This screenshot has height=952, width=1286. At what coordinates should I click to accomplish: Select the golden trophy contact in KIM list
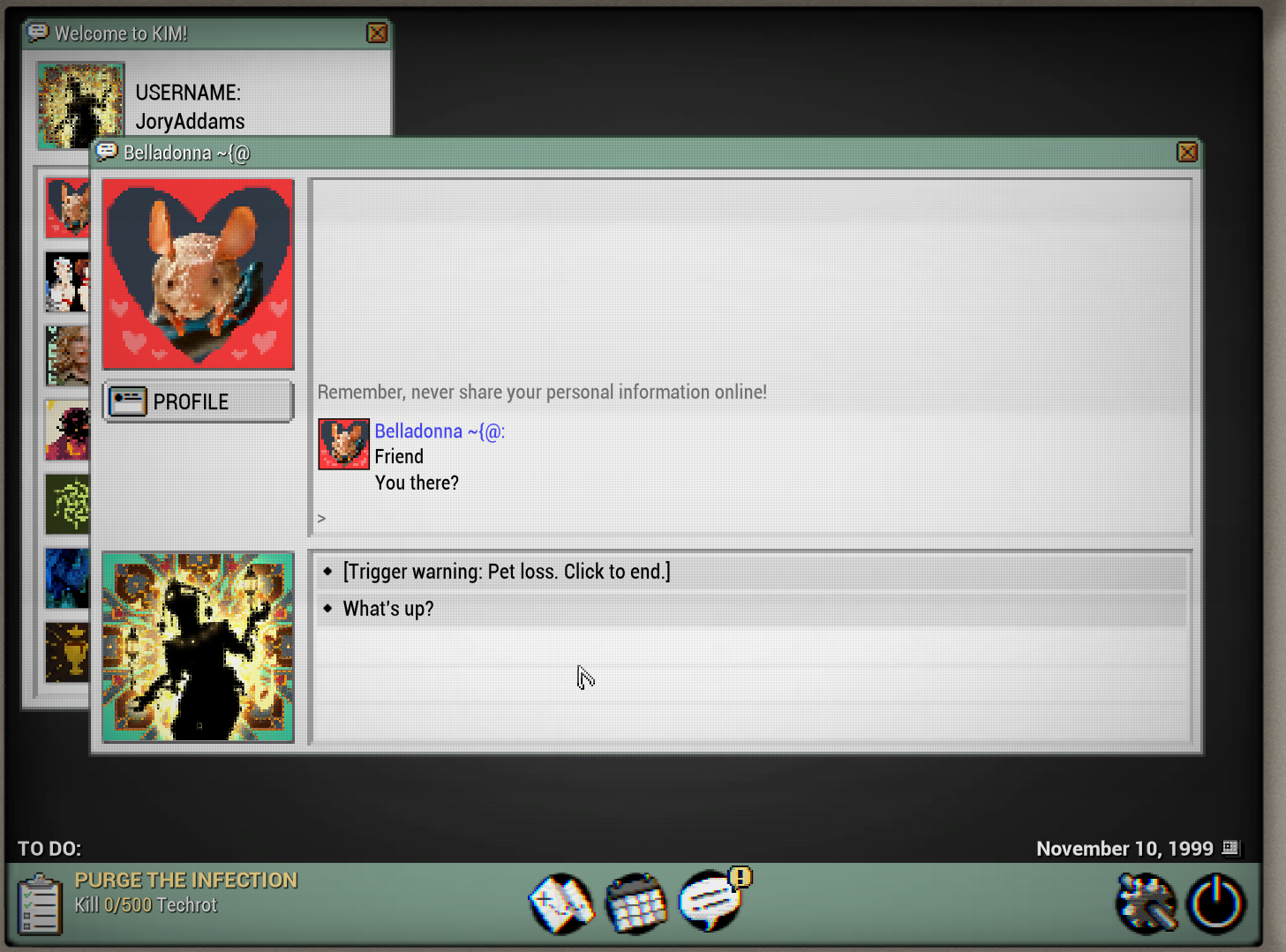[x=67, y=653]
